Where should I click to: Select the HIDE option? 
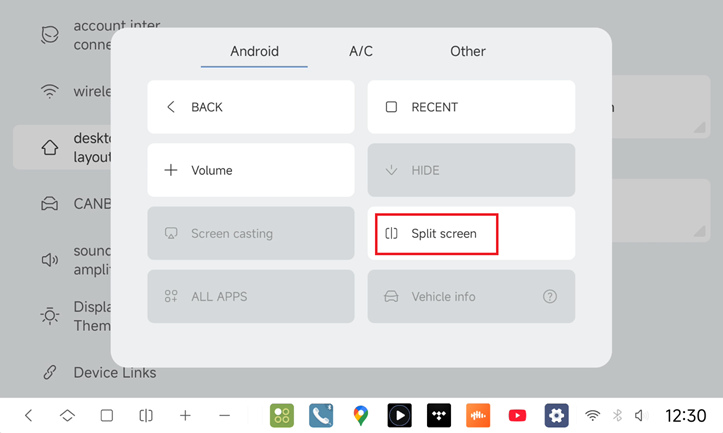click(471, 170)
